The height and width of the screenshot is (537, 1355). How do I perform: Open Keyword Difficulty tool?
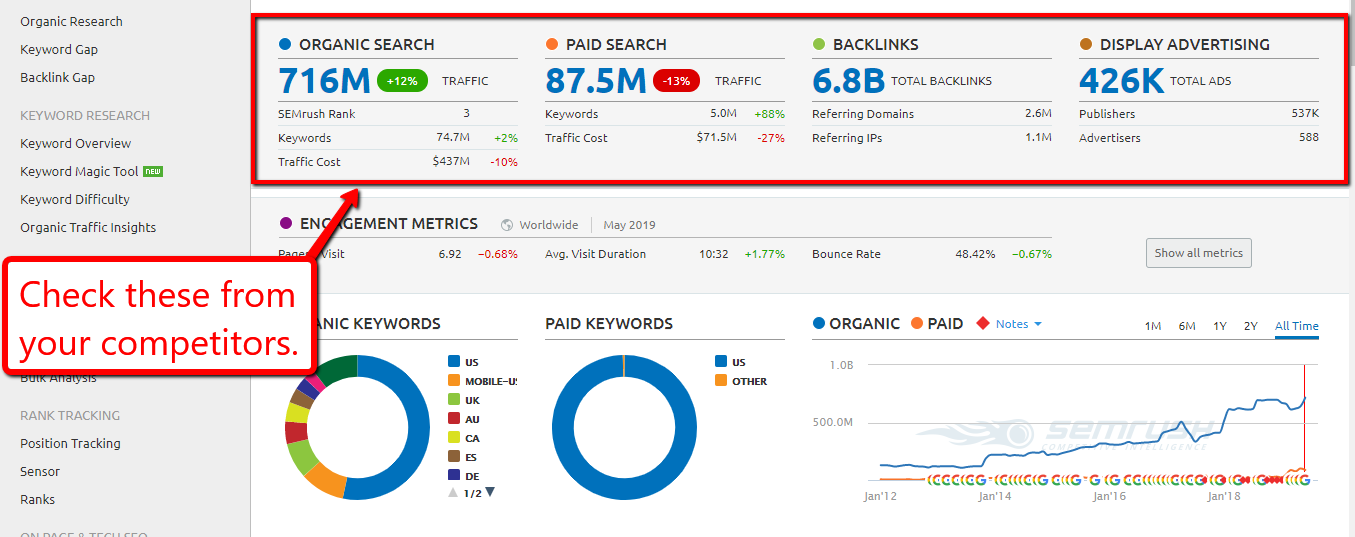[75, 199]
